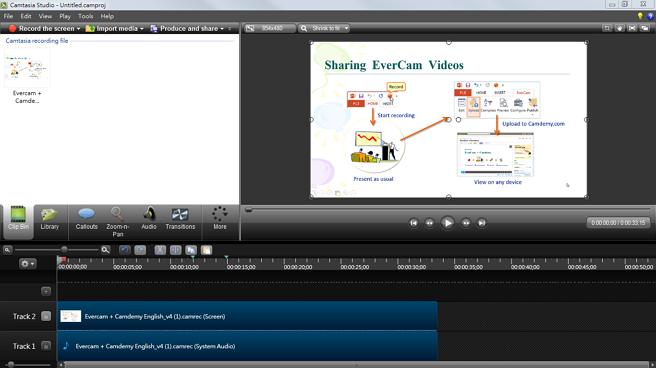Click the timeline horizontal scrollbar
This screenshot has height=368, width=656.
pyautogui.click(x=356, y=365)
